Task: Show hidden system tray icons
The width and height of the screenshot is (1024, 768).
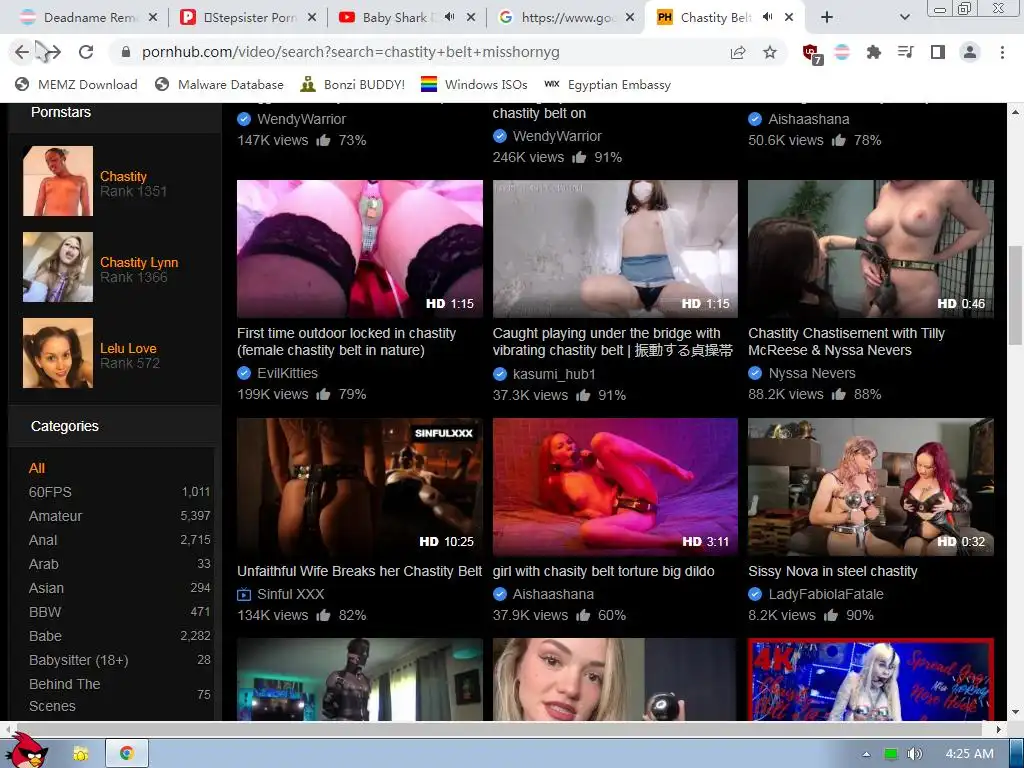Action: pyautogui.click(x=866, y=754)
